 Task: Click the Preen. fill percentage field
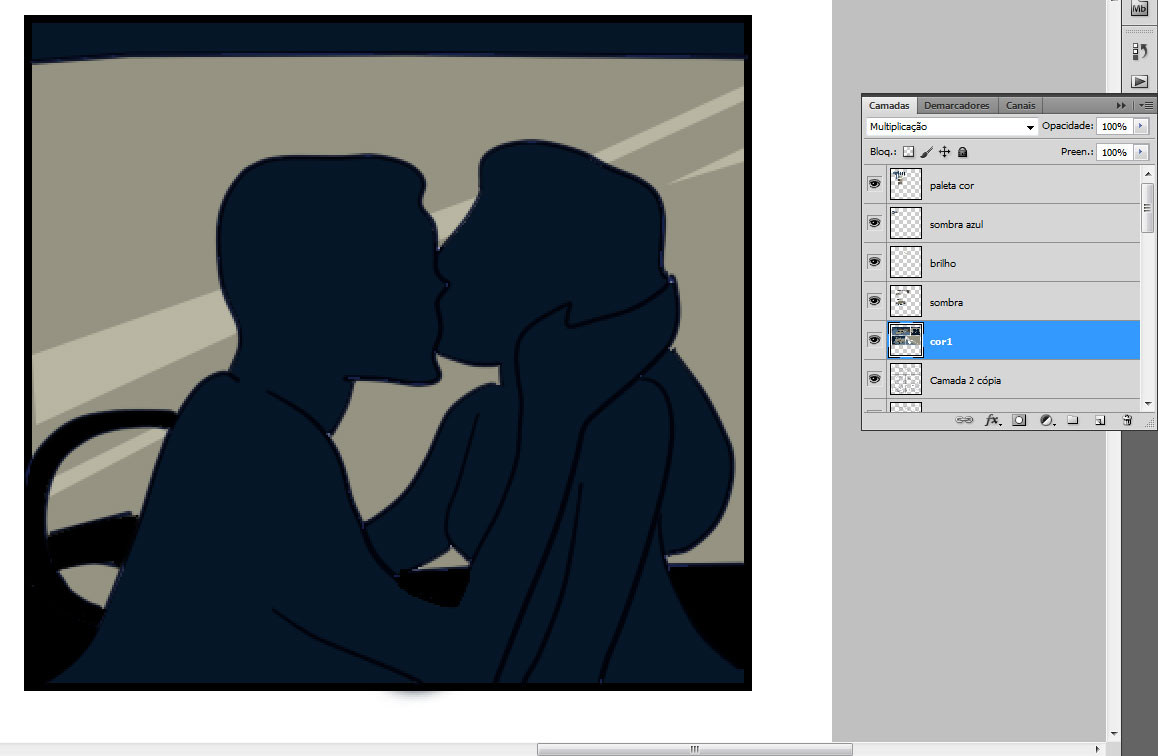click(x=1113, y=153)
